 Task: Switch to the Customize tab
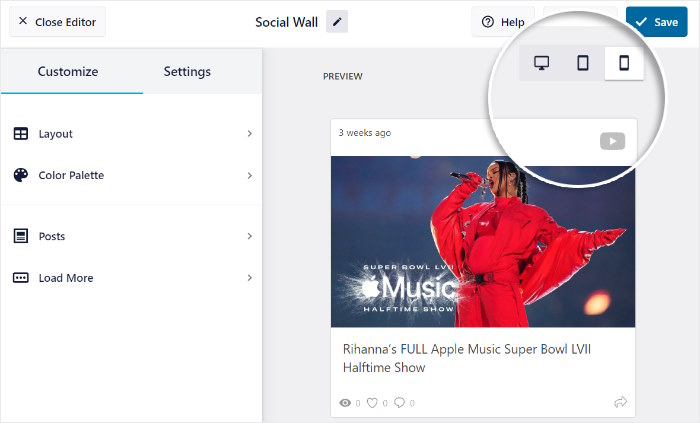68,71
